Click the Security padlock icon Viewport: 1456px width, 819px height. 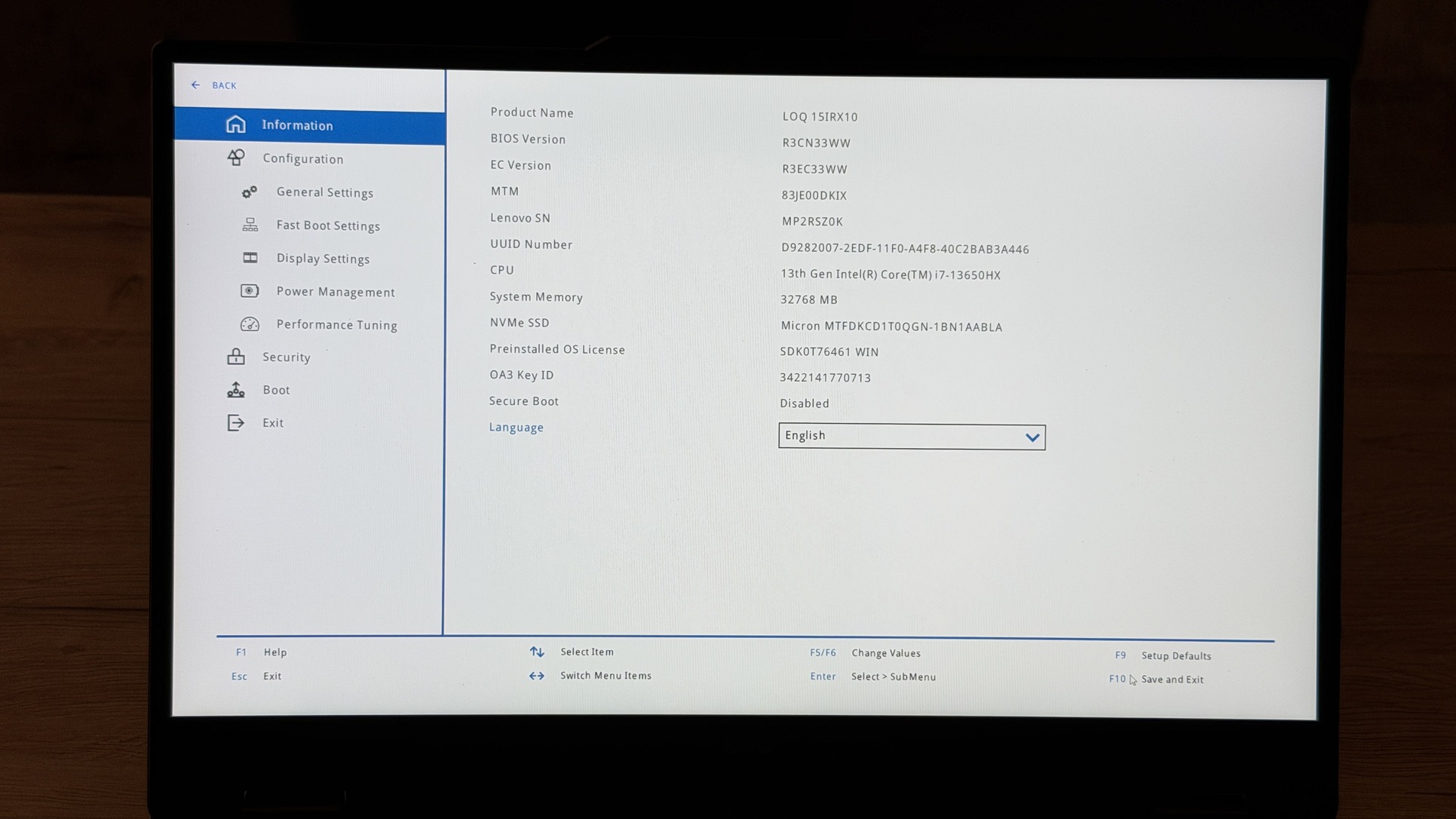pos(236,357)
